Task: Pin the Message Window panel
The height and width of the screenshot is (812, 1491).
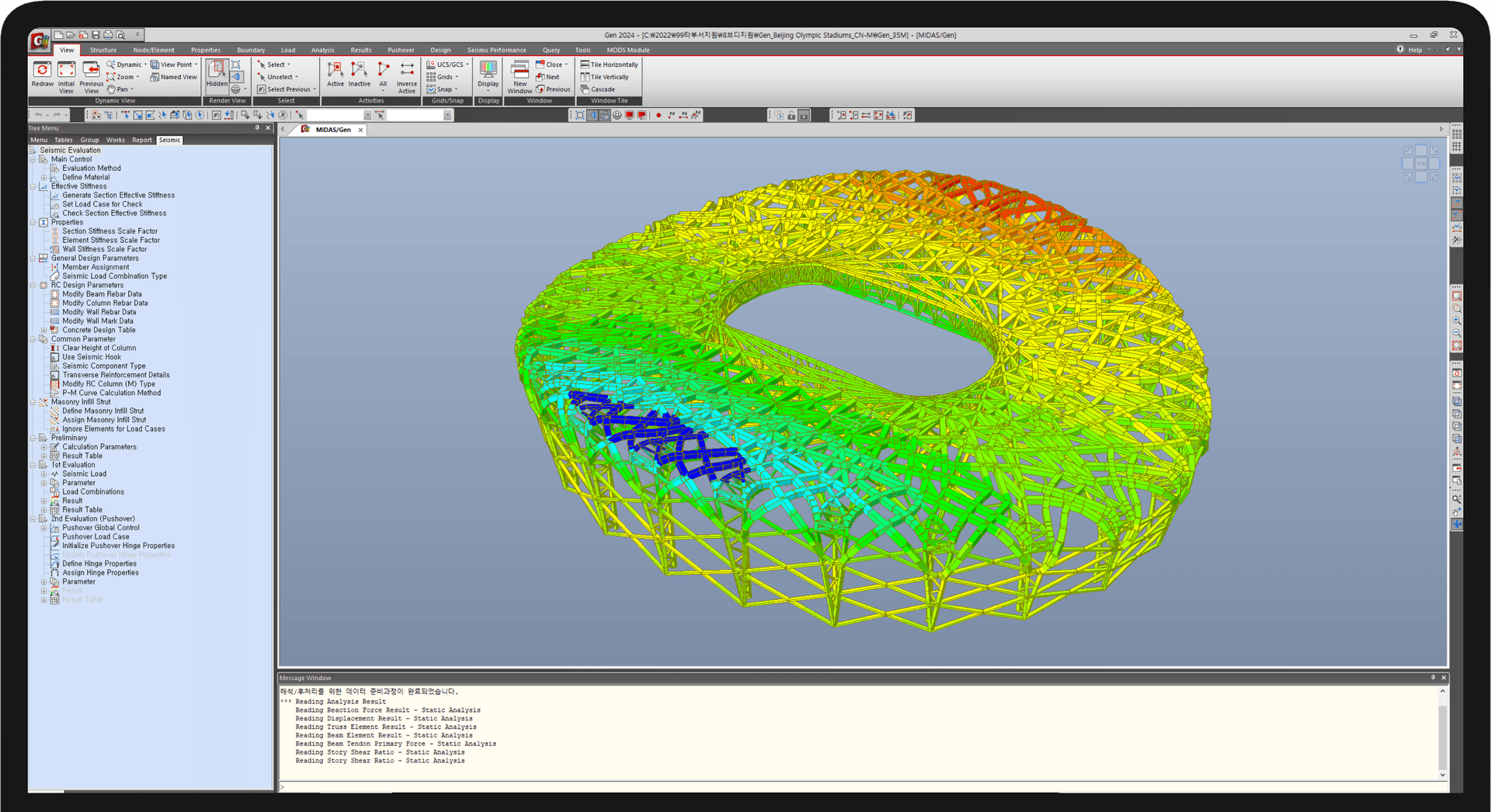Action: coord(1433,678)
